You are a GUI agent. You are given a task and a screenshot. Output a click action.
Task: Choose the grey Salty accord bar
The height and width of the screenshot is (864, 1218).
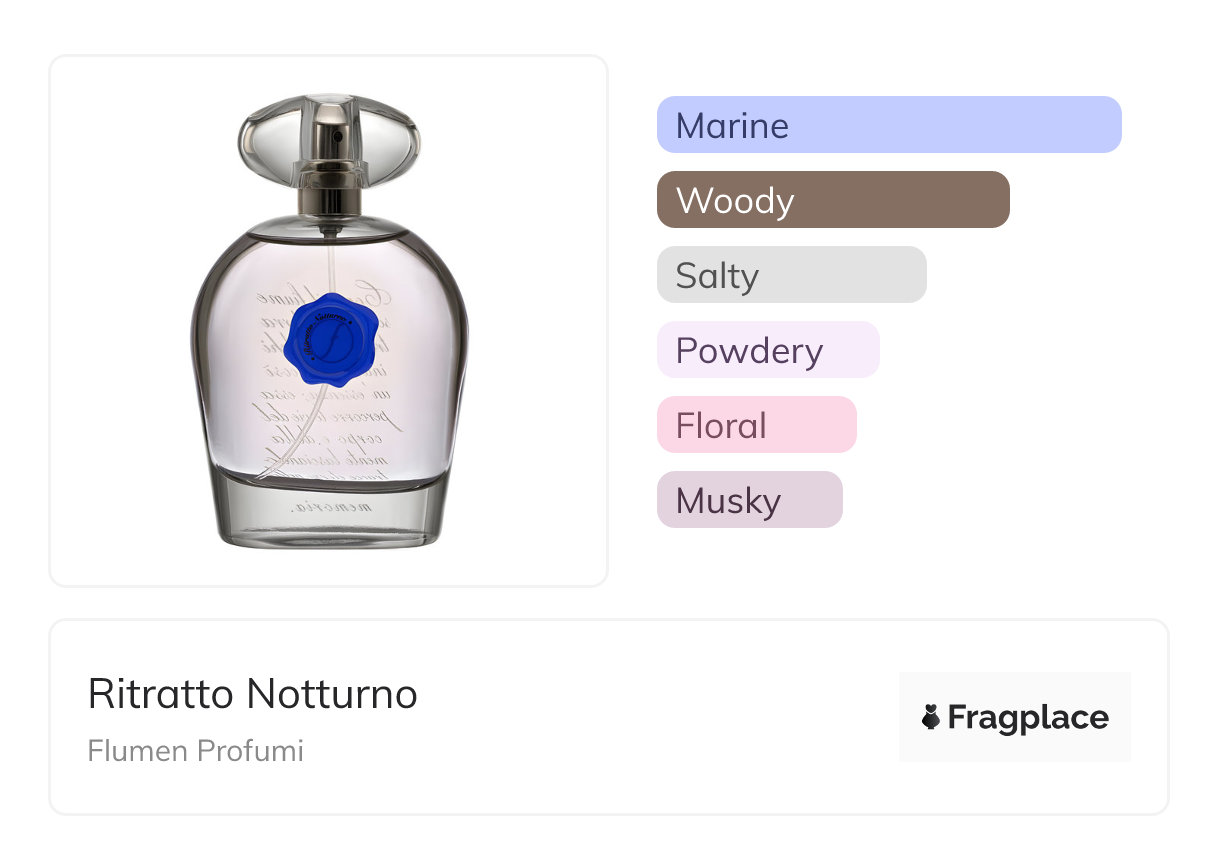[791, 275]
